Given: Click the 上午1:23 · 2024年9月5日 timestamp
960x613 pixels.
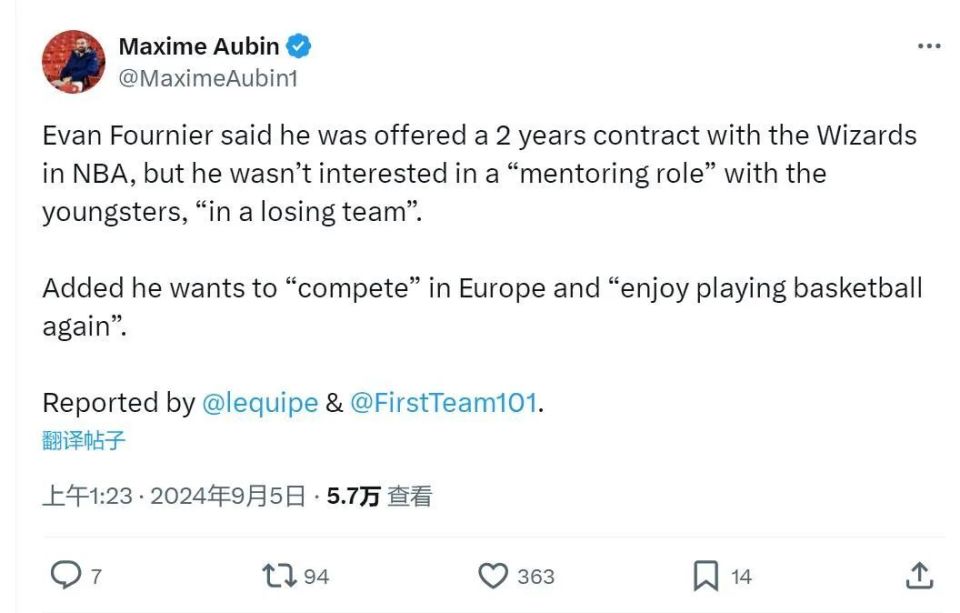Looking at the screenshot, I should pyautogui.click(x=173, y=496).
